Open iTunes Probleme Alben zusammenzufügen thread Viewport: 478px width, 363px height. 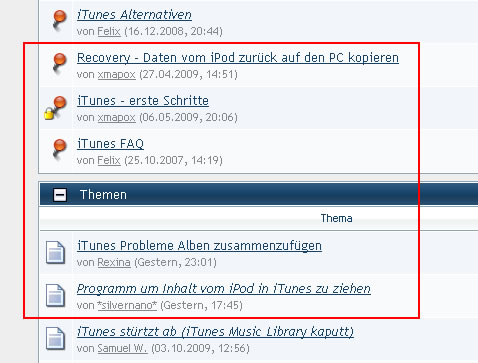[199, 246]
